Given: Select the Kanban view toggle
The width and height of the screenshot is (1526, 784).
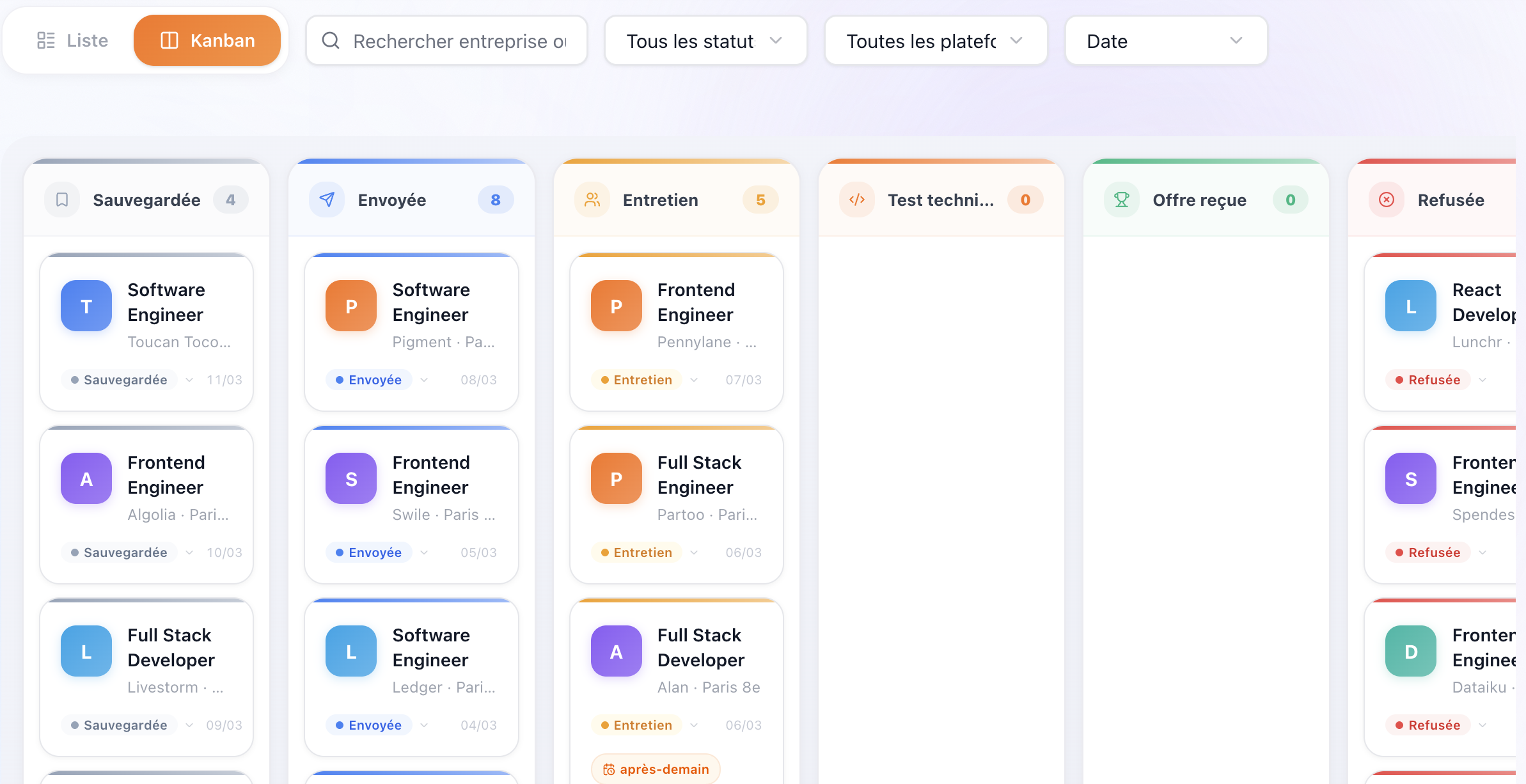Looking at the screenshot, I should (207, 41).
